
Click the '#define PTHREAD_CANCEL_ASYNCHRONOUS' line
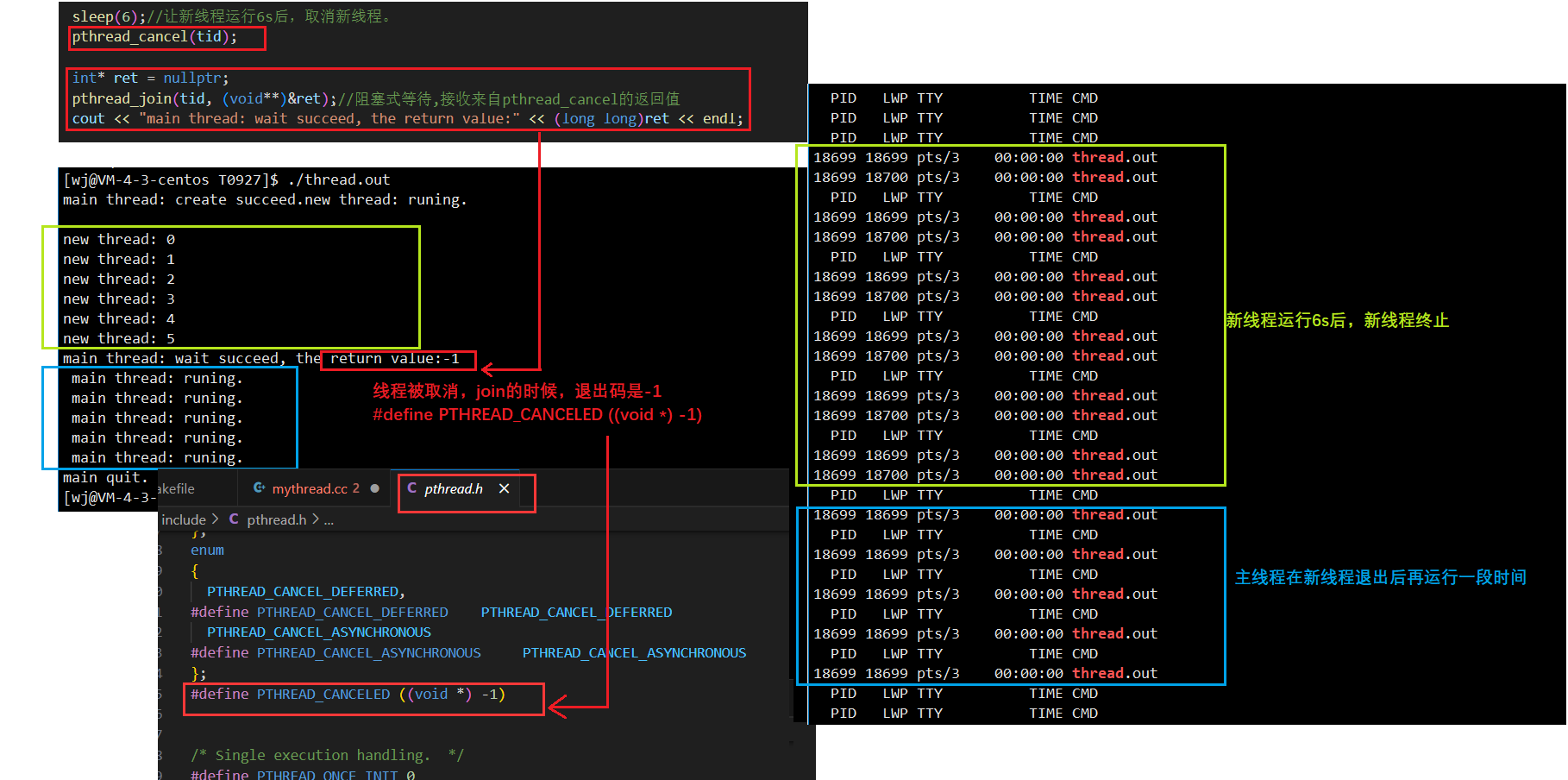468,653
